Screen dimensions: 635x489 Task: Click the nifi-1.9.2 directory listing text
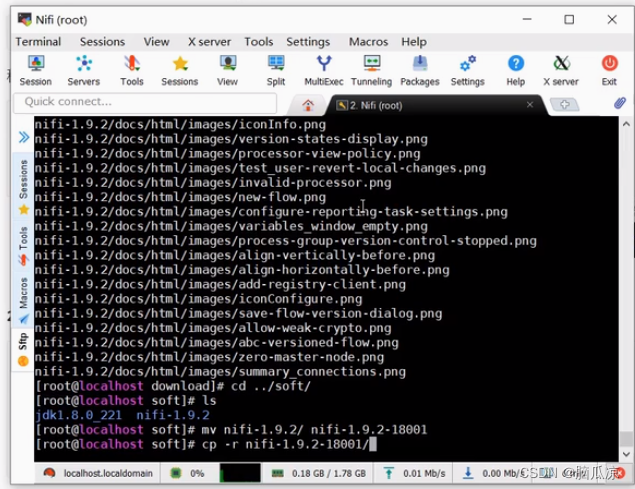pos(173,415)
